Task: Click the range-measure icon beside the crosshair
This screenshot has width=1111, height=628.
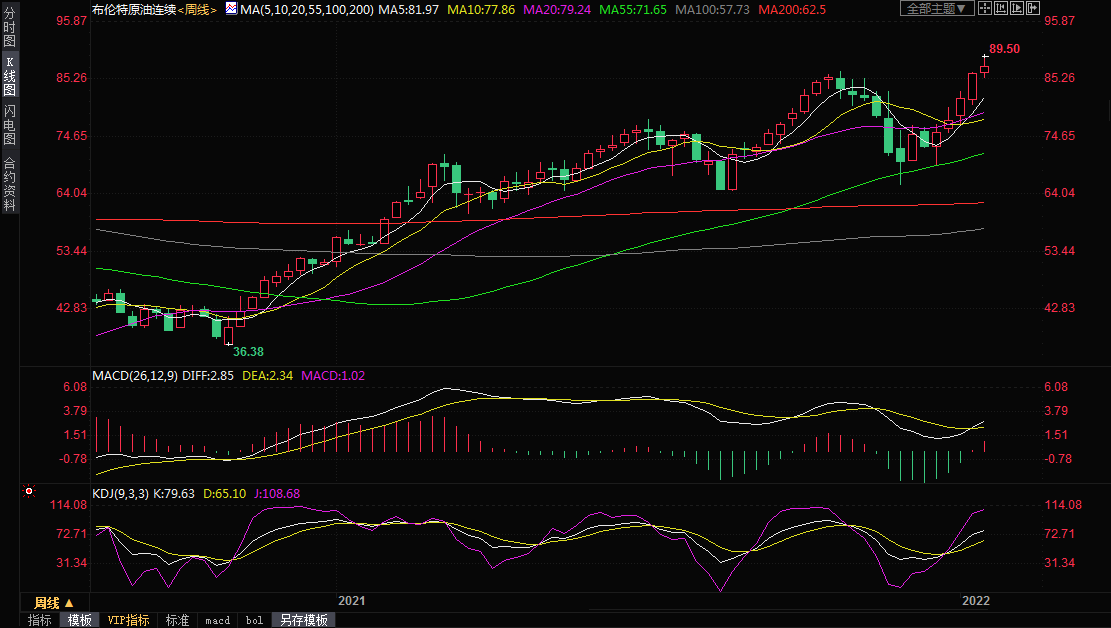Action: click(x=1001, y=9)
